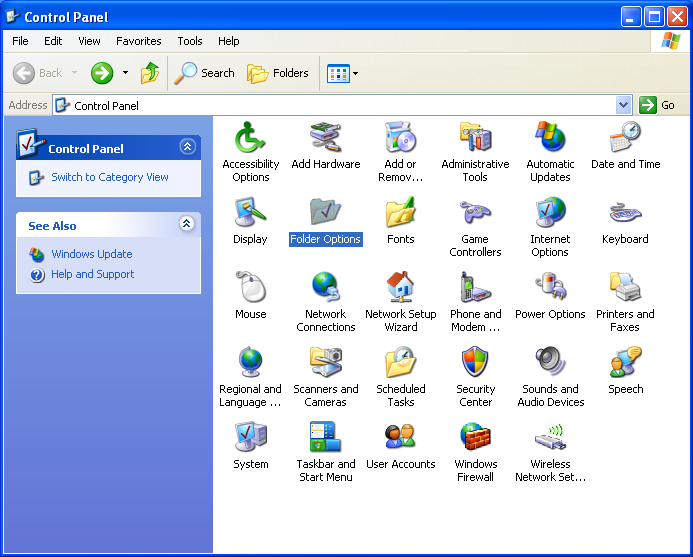Open the Phone and Modem icon
Viewport: 693px width, 557px height.
475,287
